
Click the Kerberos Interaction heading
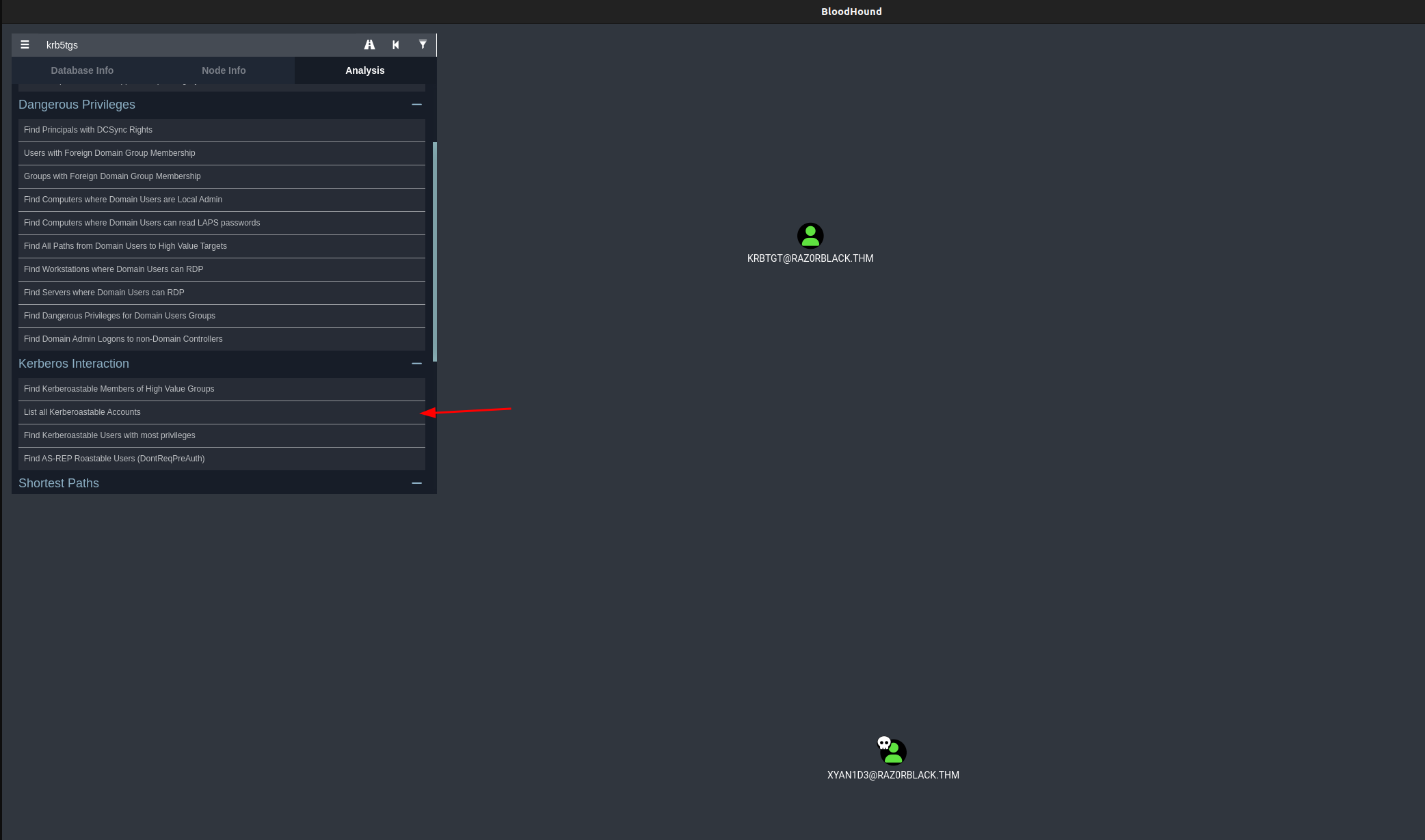[x=74, y=364]
